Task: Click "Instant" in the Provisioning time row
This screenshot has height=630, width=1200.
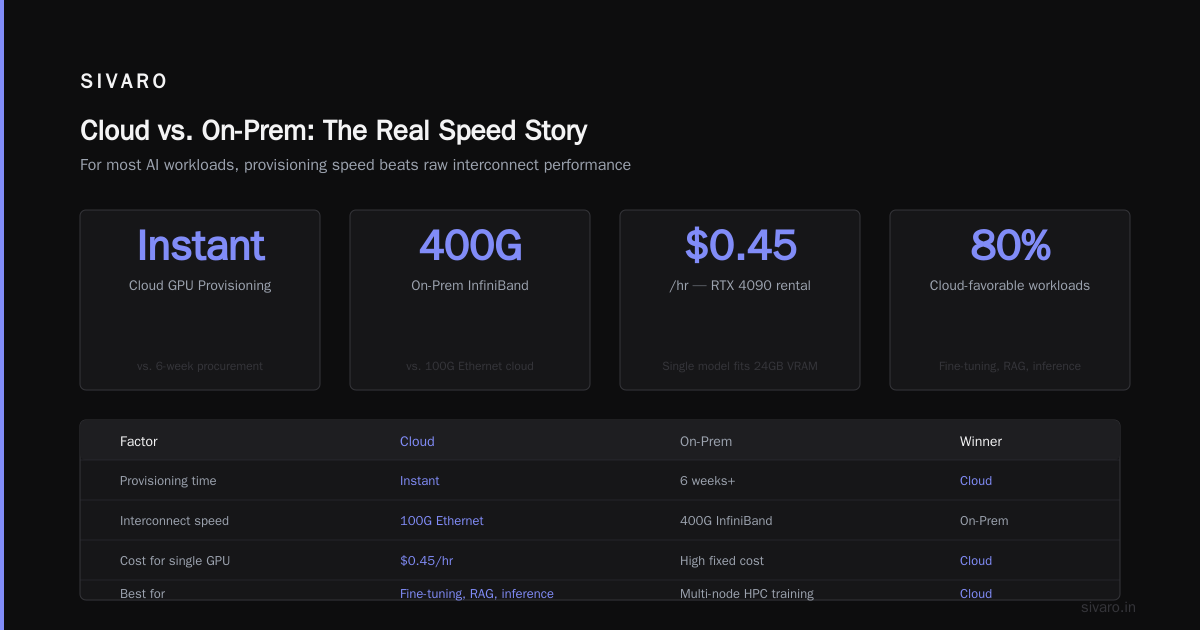Action: 420,481
